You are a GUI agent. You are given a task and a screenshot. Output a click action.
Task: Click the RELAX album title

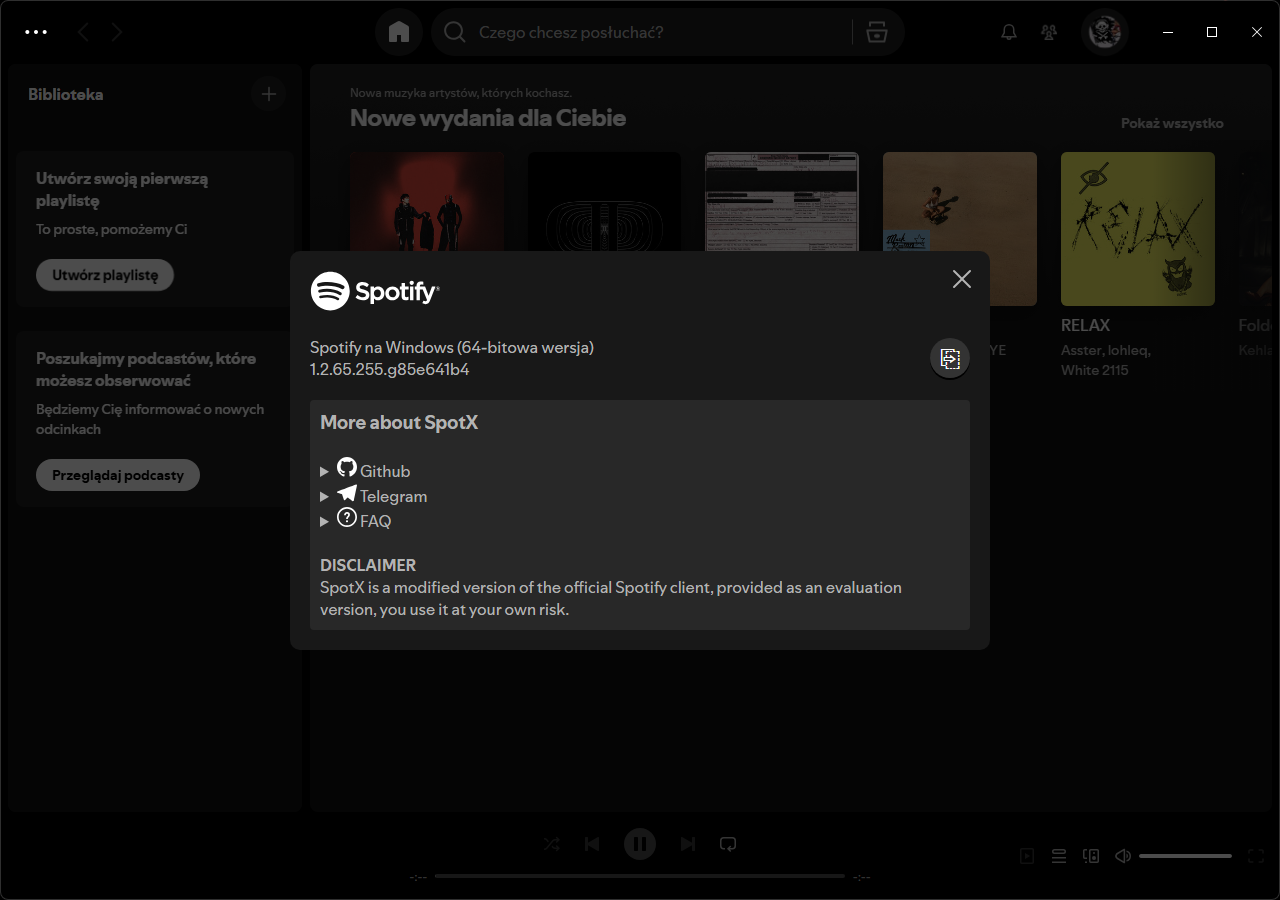(1086, 325)
